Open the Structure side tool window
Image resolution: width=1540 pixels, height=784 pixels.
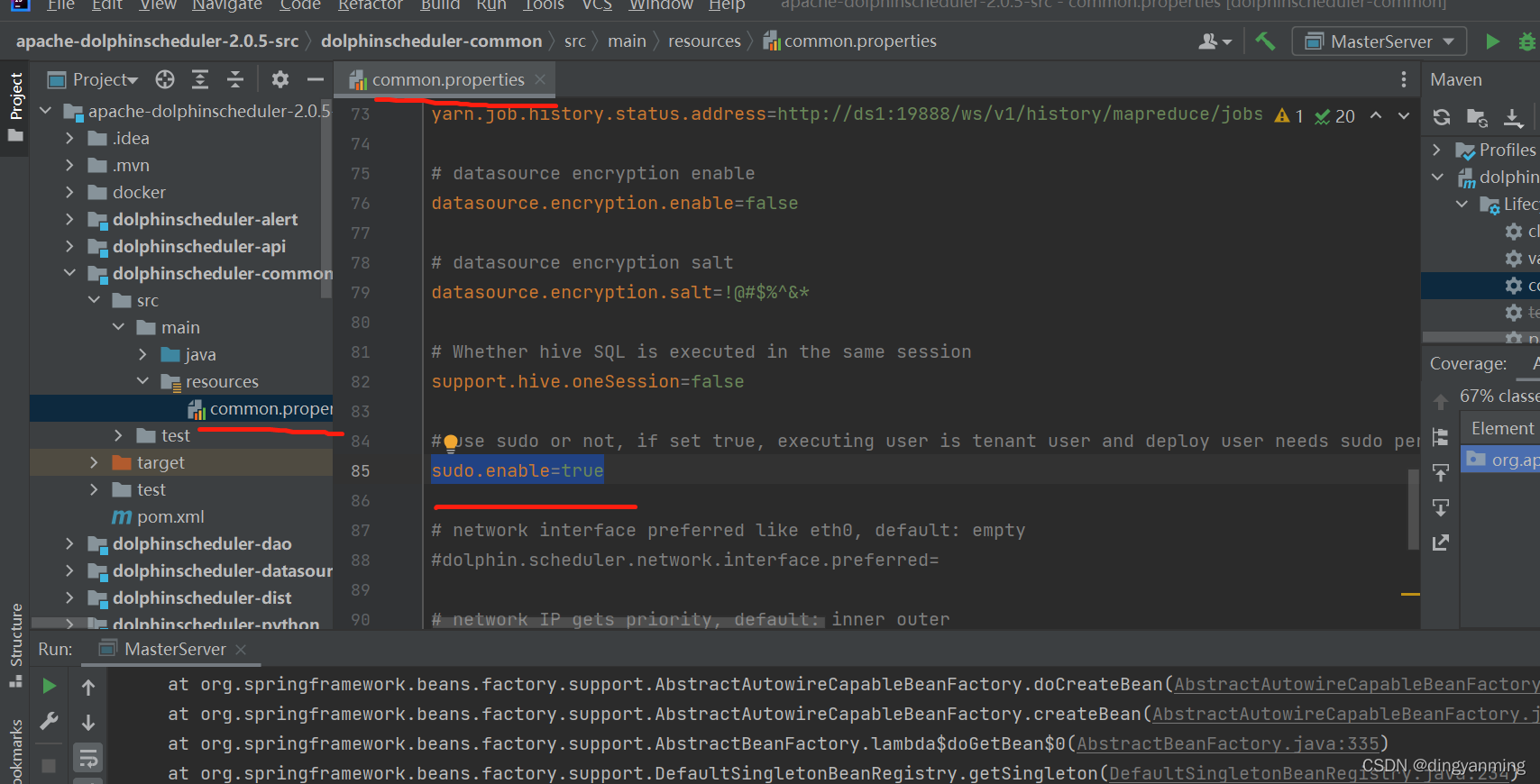click(x=15, y=645)
